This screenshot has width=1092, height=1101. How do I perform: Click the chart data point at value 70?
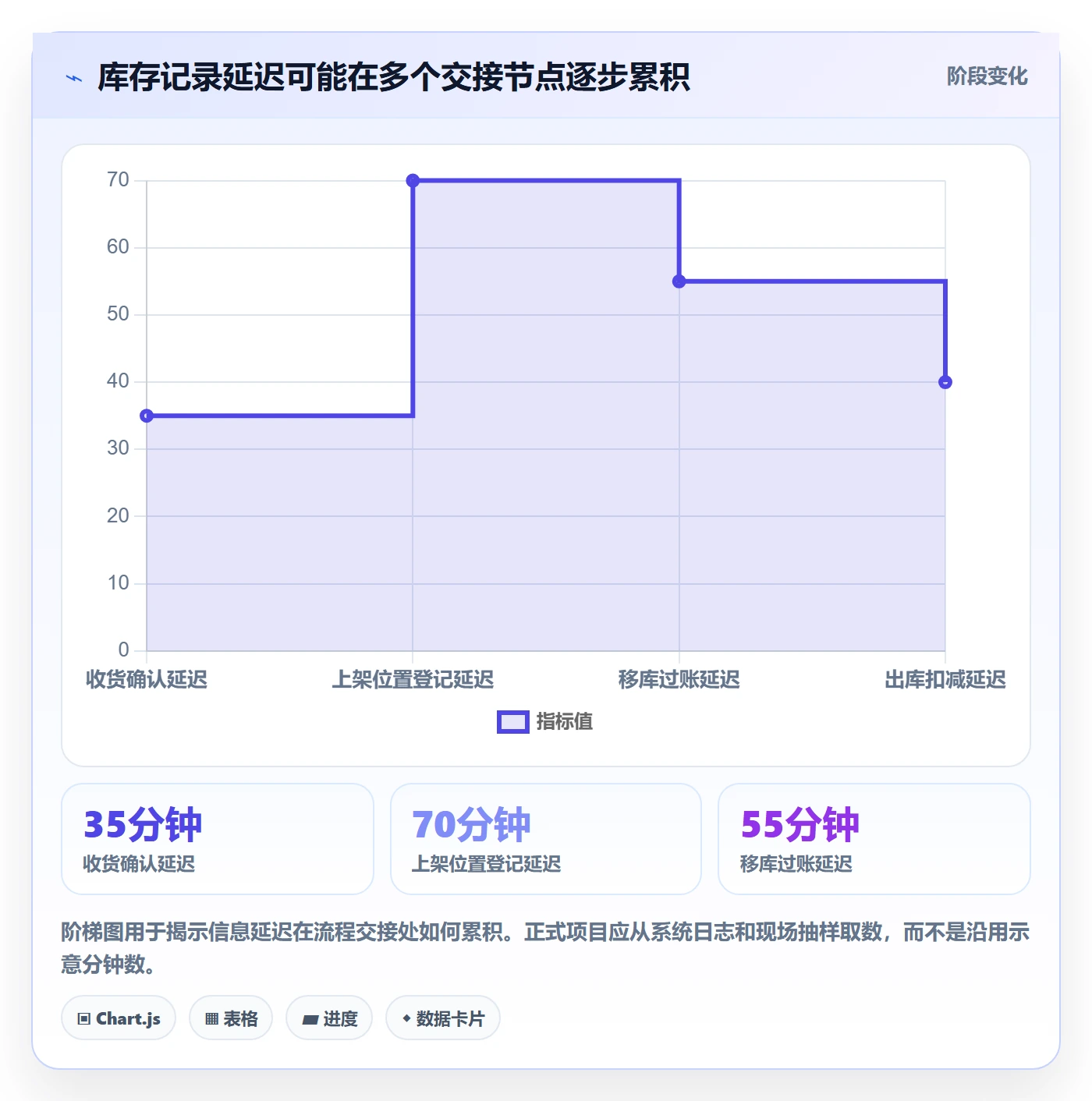click(413, 181)
